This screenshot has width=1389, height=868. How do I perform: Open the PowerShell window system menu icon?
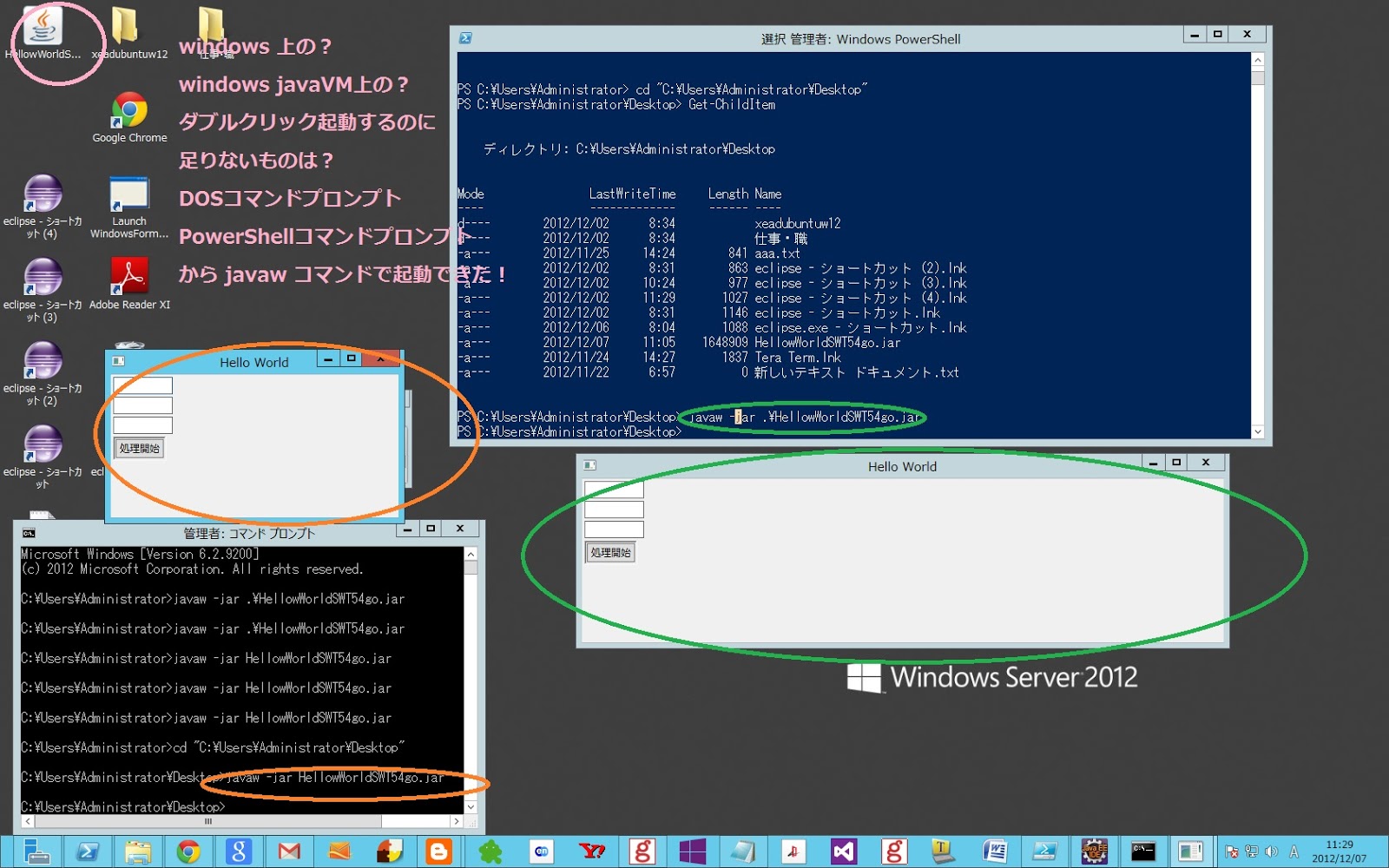point(465,38)
